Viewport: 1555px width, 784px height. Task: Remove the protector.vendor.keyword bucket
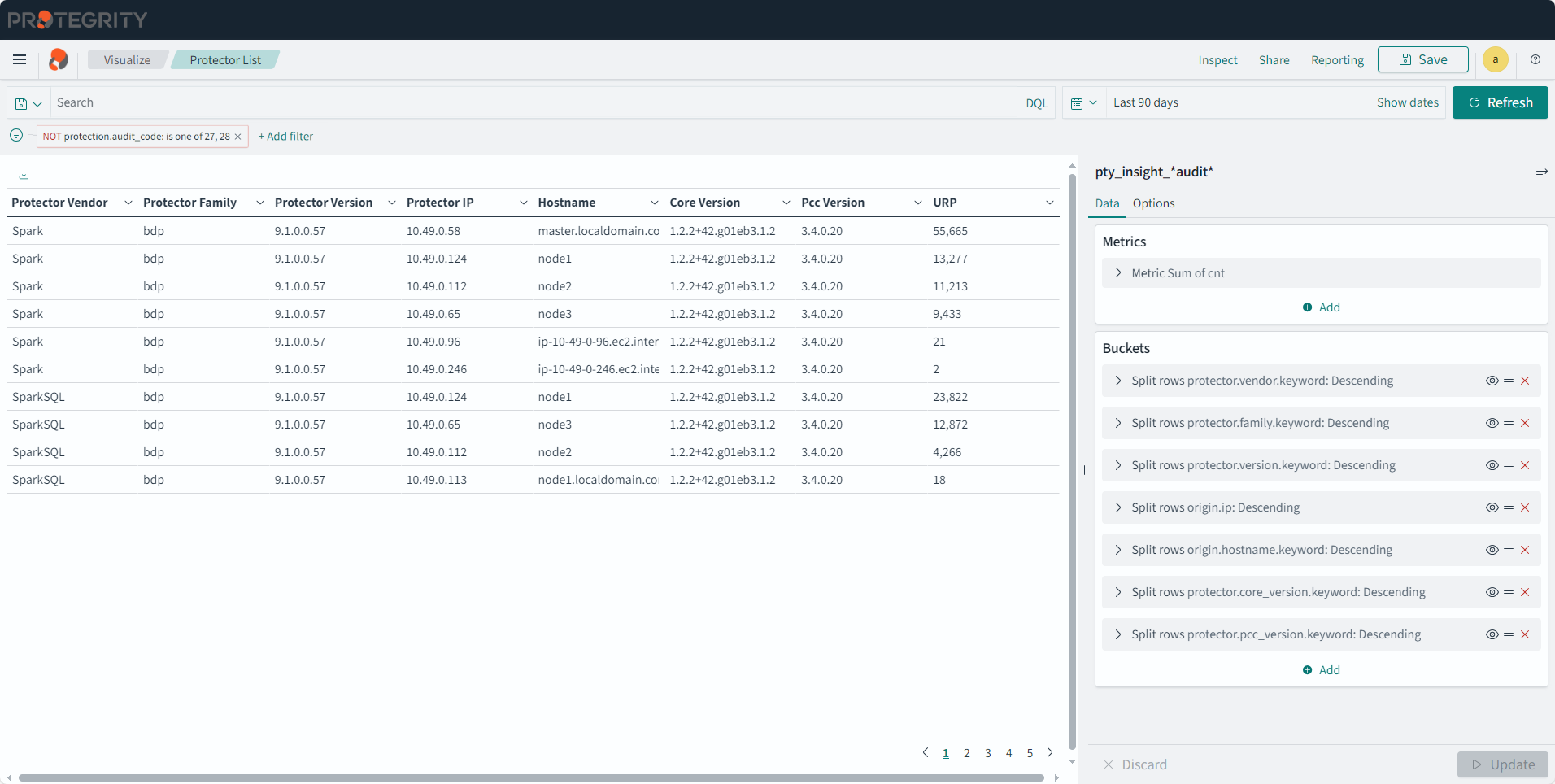pyautogui.click(x=1525, y=381)
